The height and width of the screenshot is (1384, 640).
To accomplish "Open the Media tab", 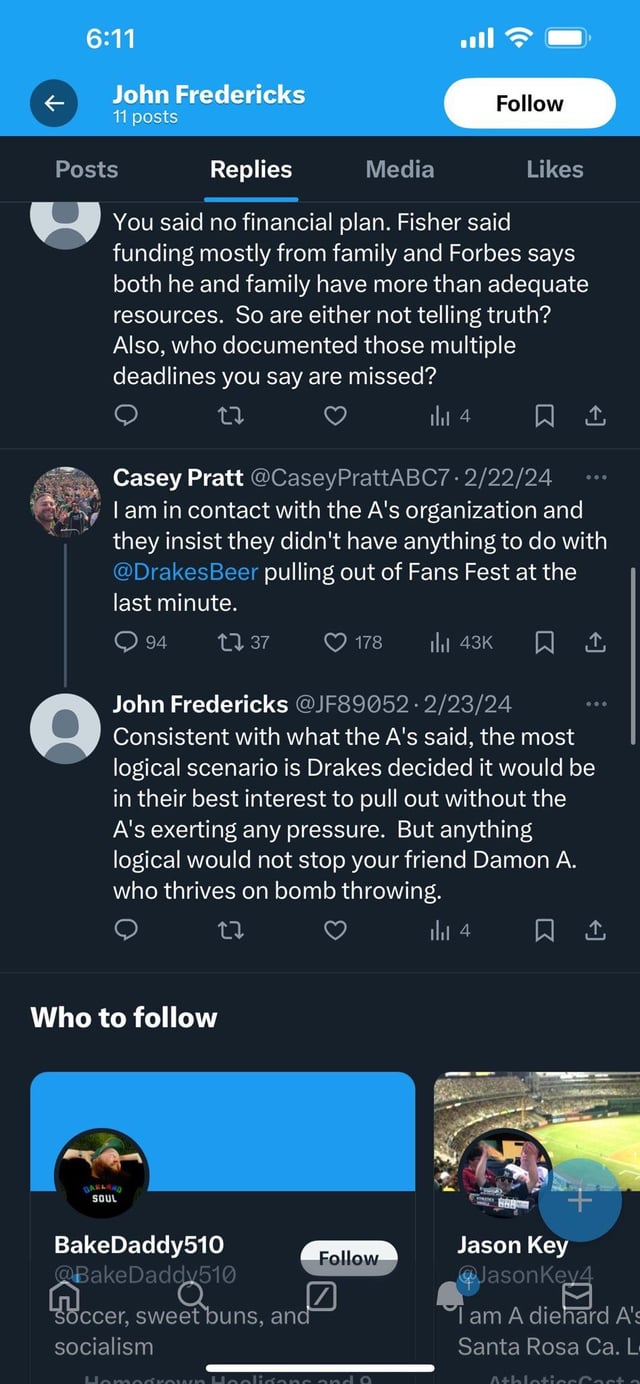I will [400, 169].
